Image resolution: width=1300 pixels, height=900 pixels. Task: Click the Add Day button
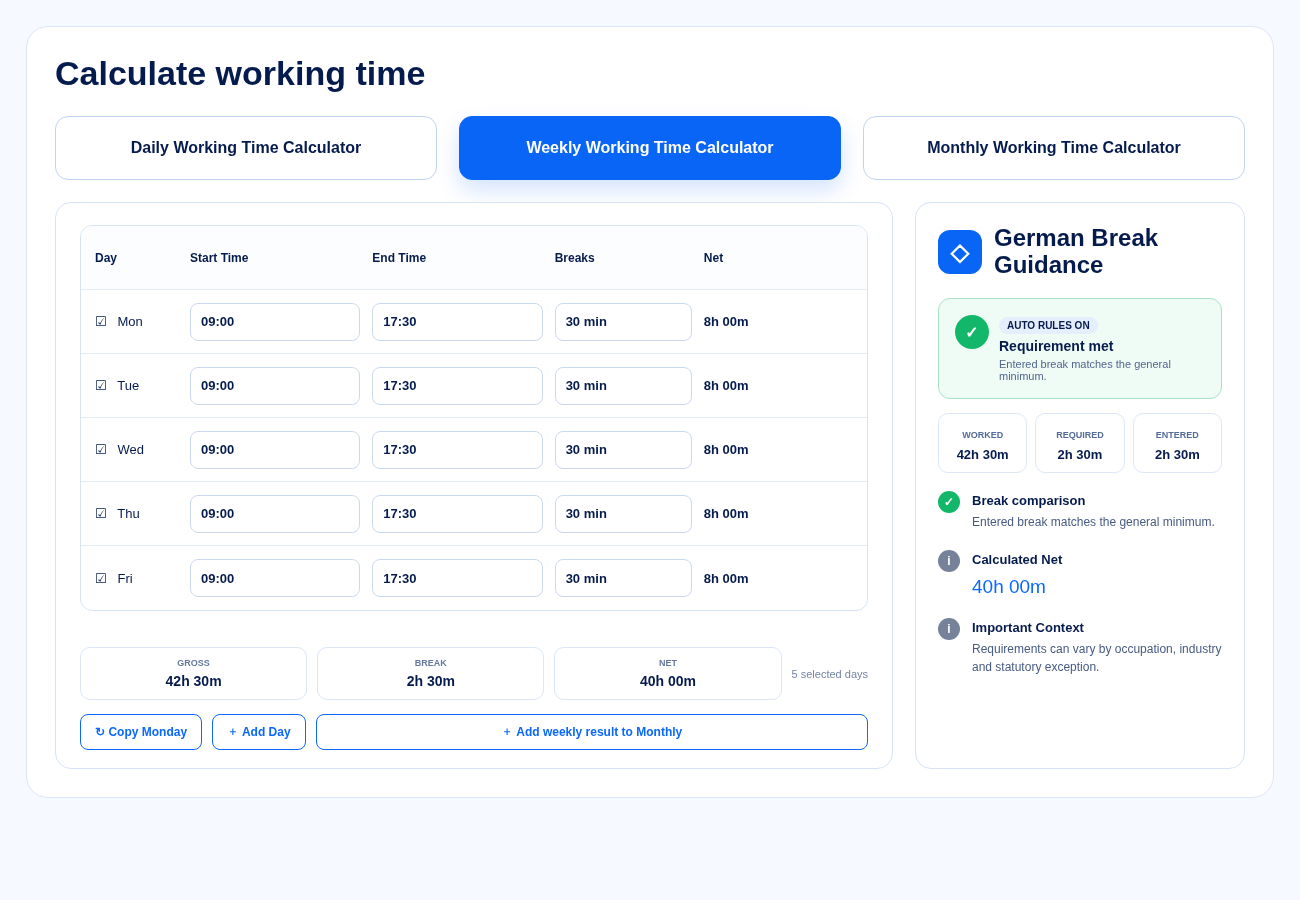coord(259,732)
